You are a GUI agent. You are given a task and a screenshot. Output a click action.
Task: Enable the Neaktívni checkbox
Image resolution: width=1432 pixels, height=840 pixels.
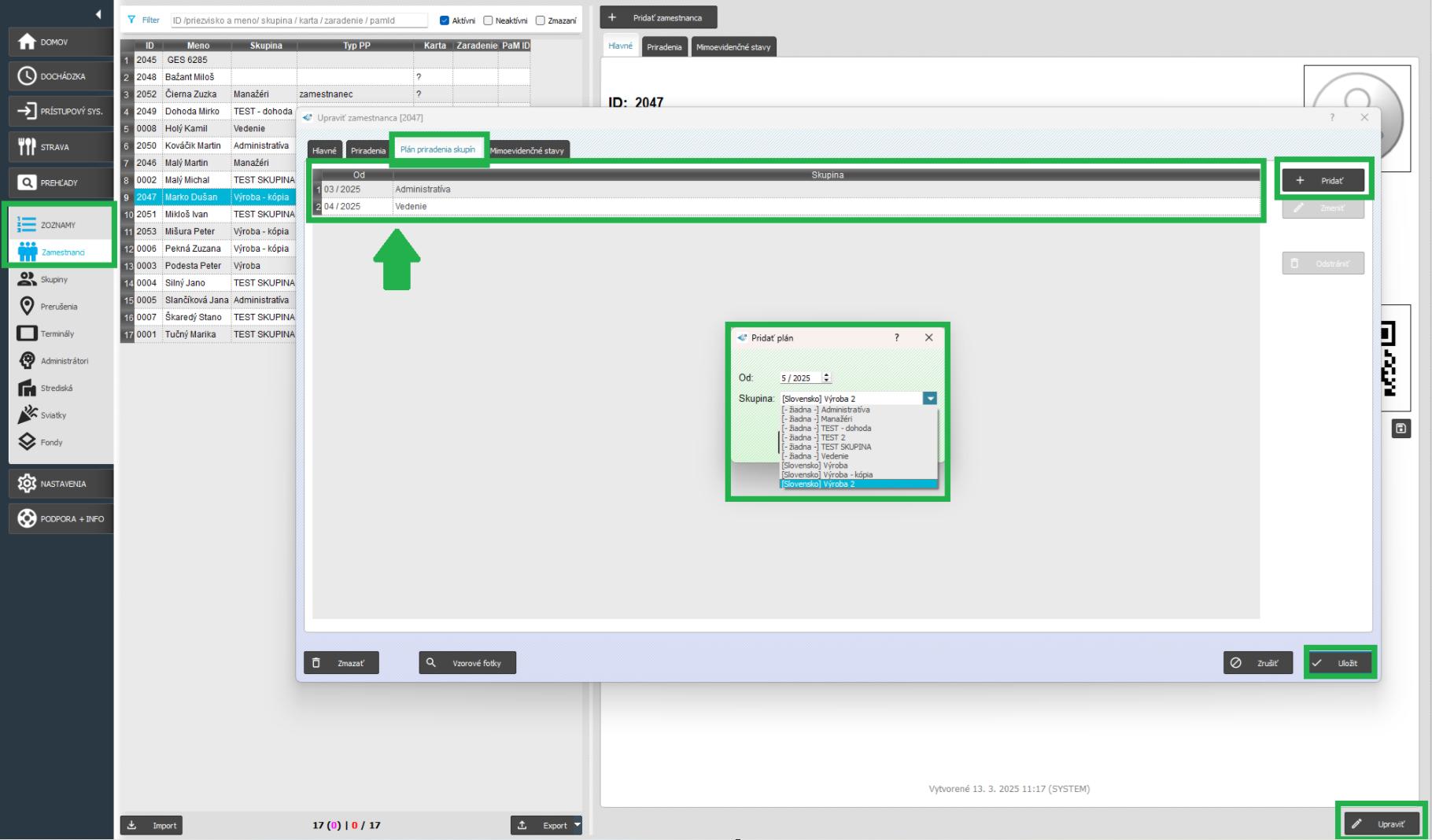[488, 20]
